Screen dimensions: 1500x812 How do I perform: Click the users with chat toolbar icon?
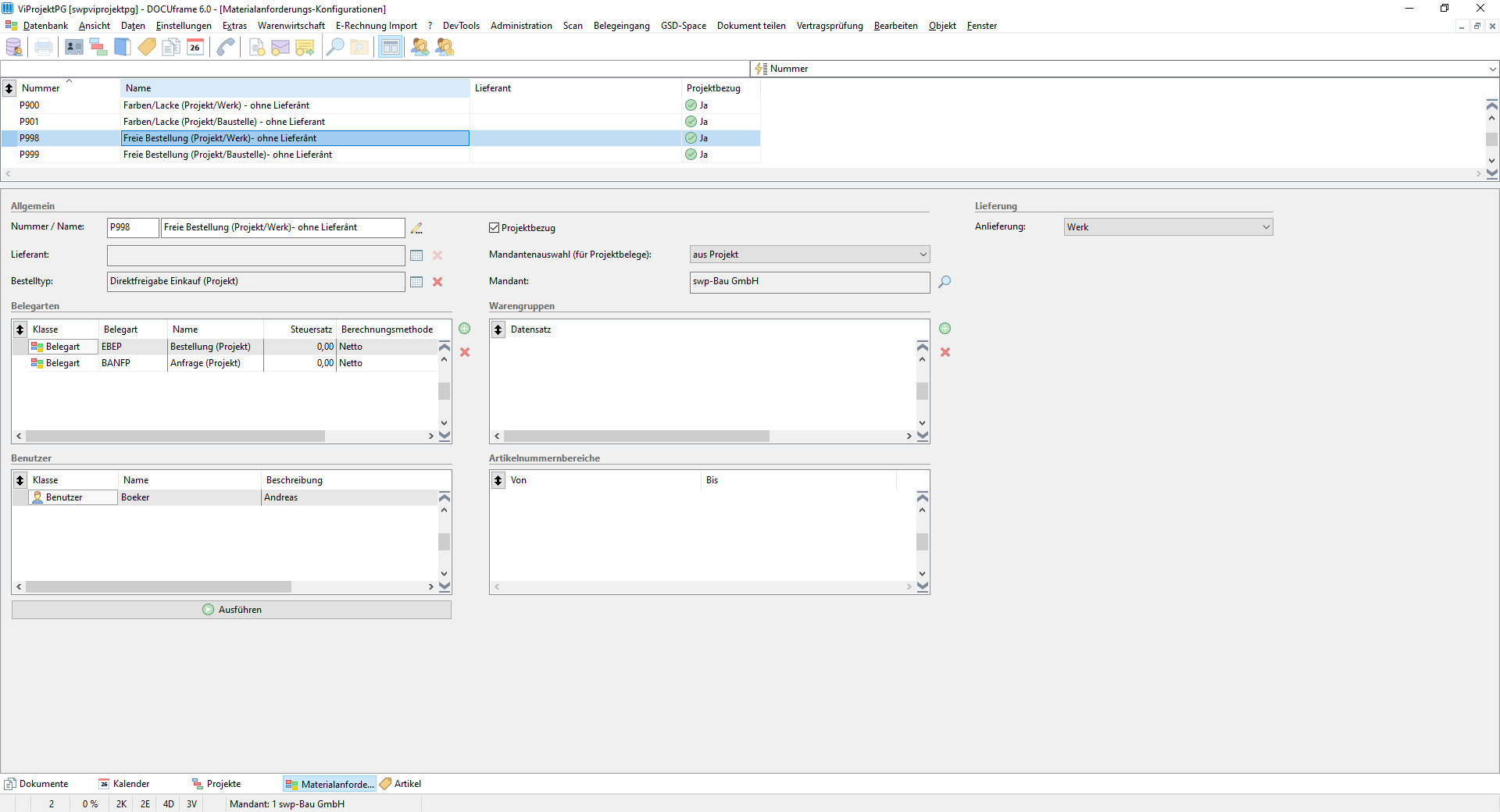(x=445, y=48)
